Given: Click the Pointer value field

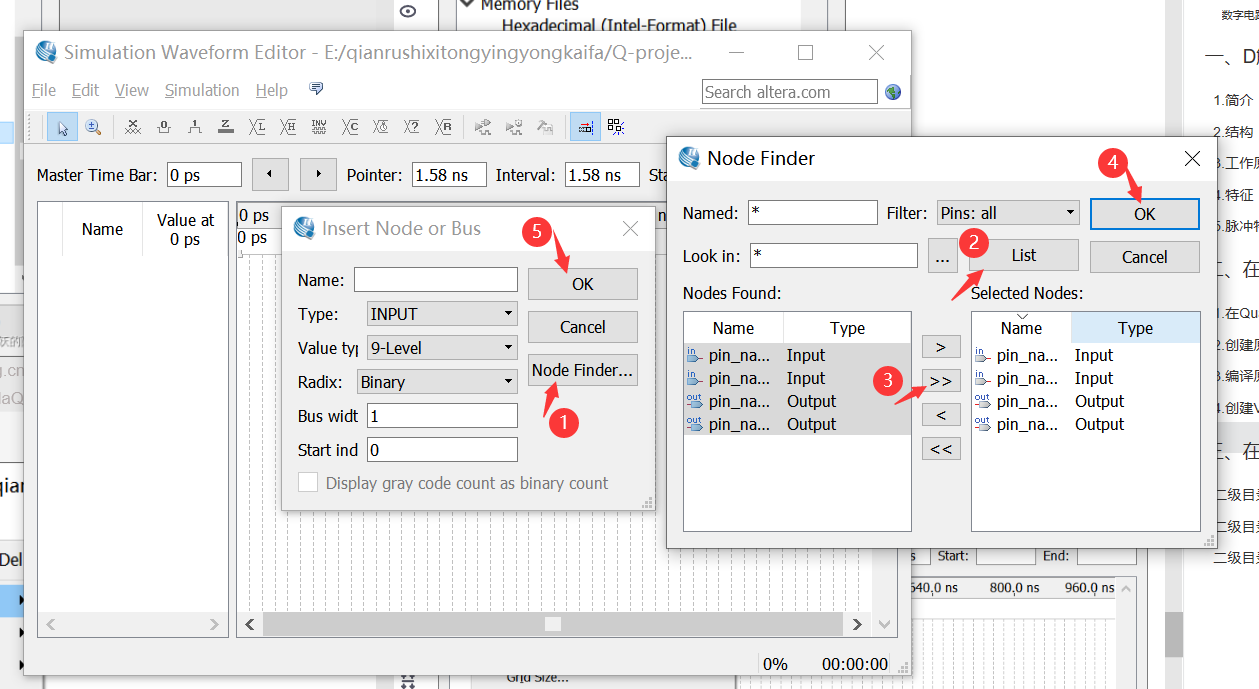Looking at the screenshot, I should [449, 175].
